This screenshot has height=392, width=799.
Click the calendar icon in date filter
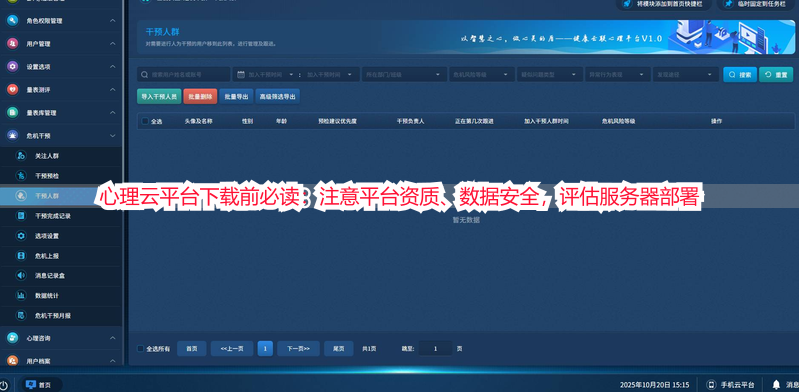(x=241, y=74)
